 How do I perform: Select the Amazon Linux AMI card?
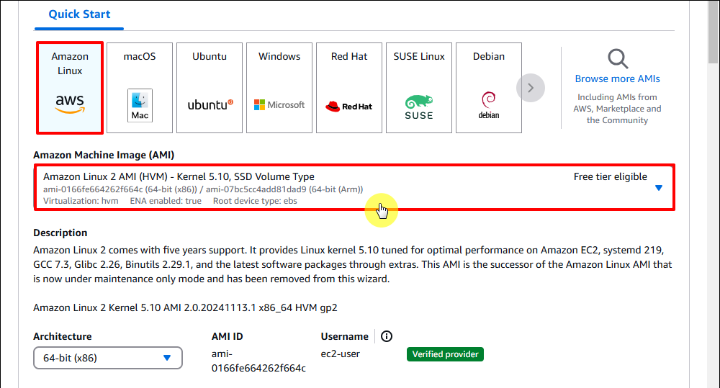pos(70,88)
